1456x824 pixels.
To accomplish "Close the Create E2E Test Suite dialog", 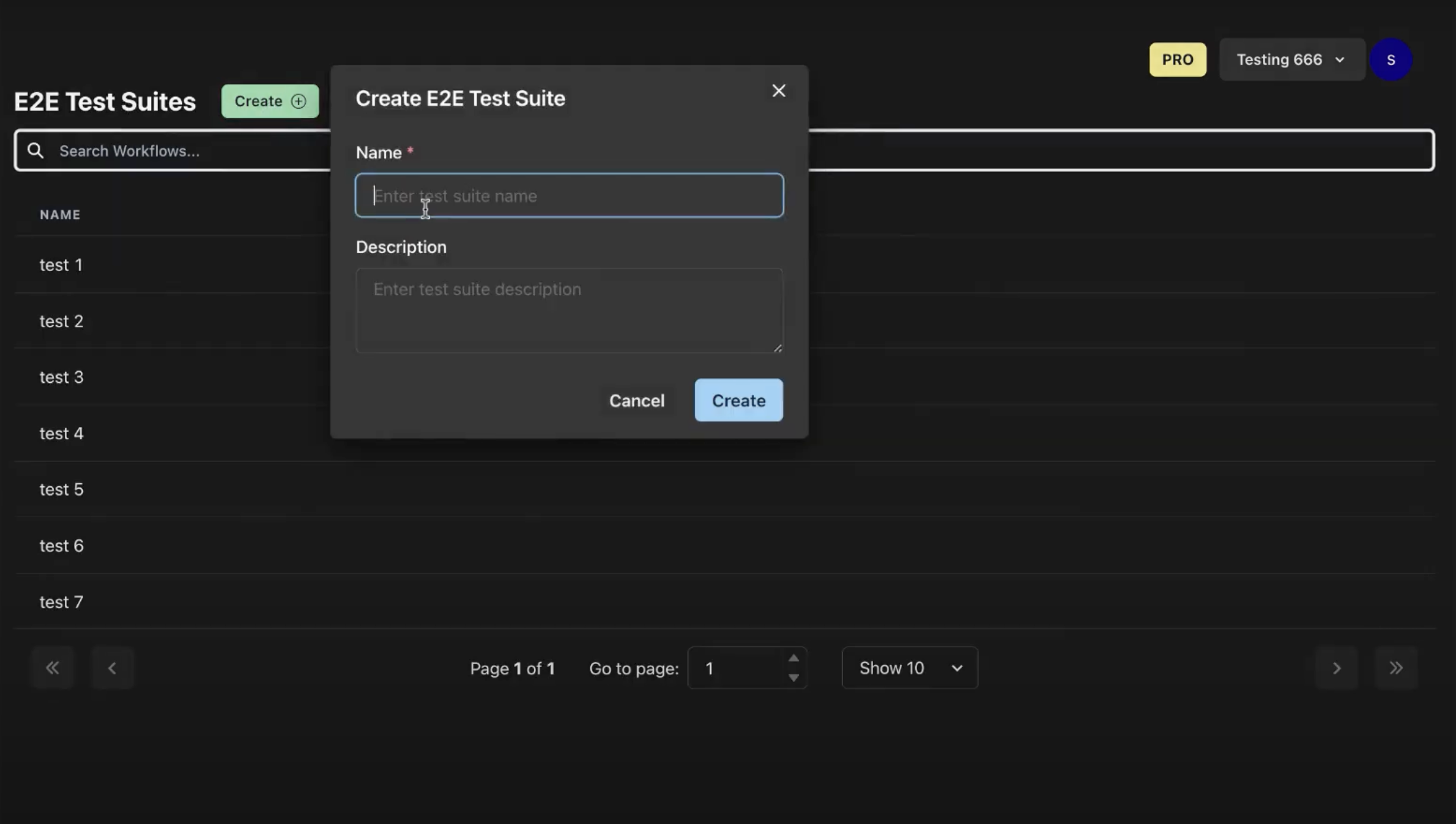I will point(779,91).
